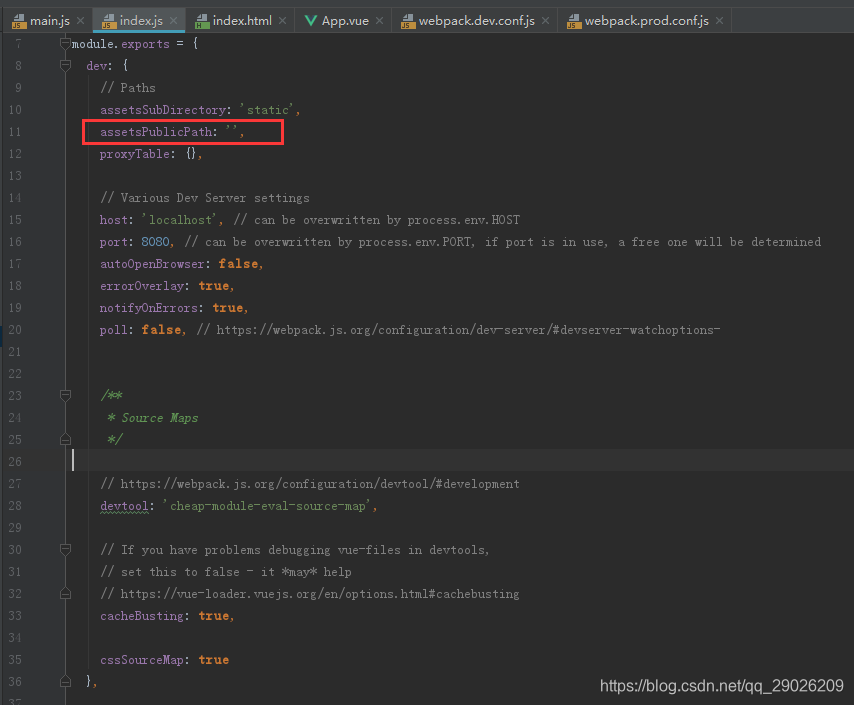Image resolution: width=854 pixels, height=705 pixels.
Task: Collapse the comment block at line 30
Action: pyautogui.click(x=65, y=549)
